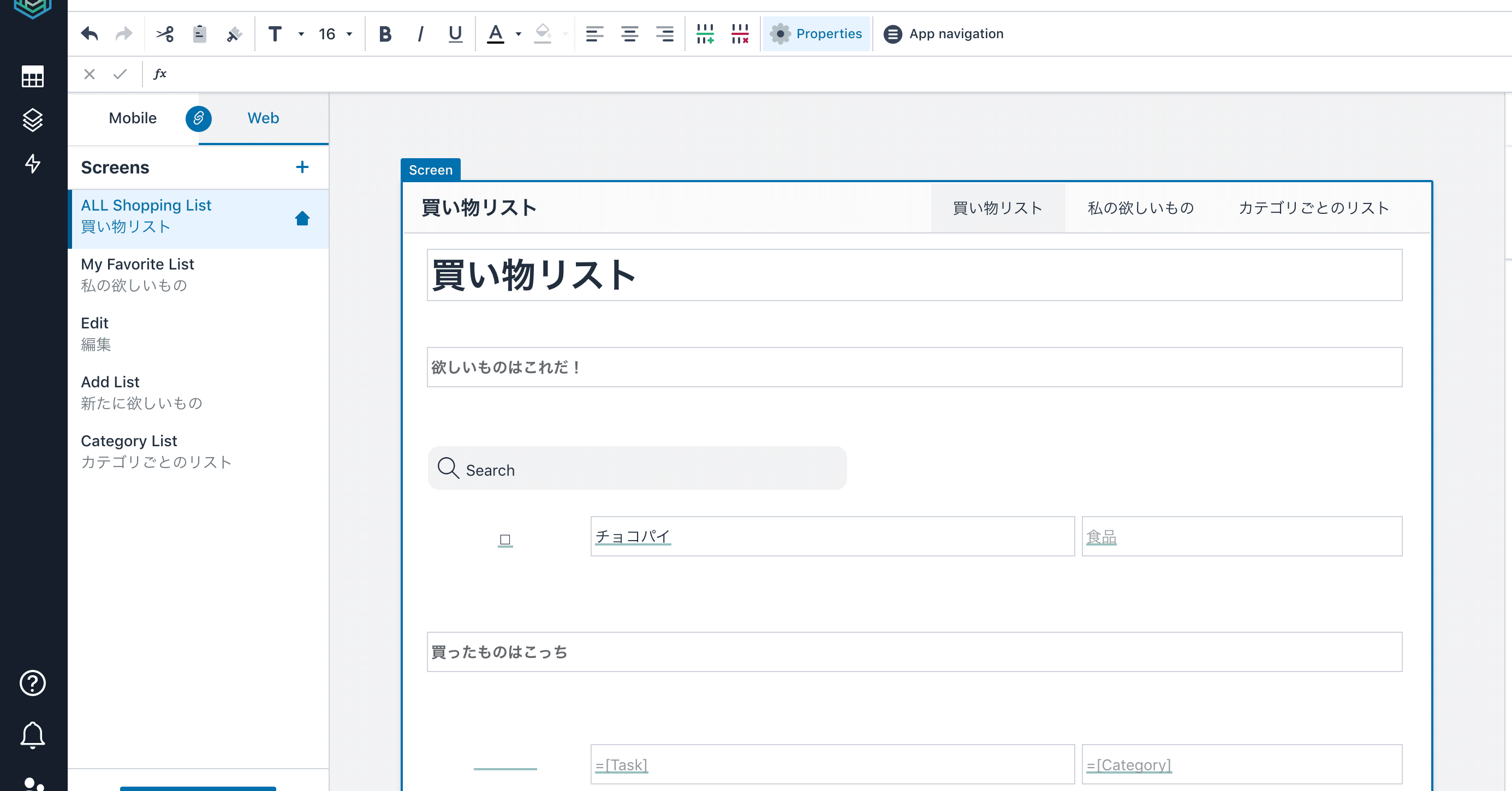The image size is (1512, 791).
Task: Click the undo arrow icon
Action: pos(89,34)
